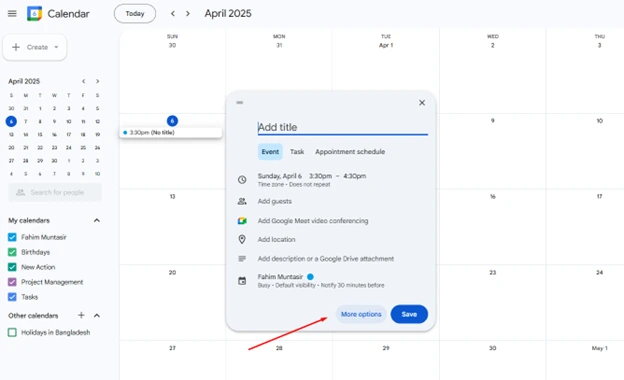Image resolution: width=624 pixels, height=380 pixels.
Task: Click the Google Meet icon
Action: (242, 221)
